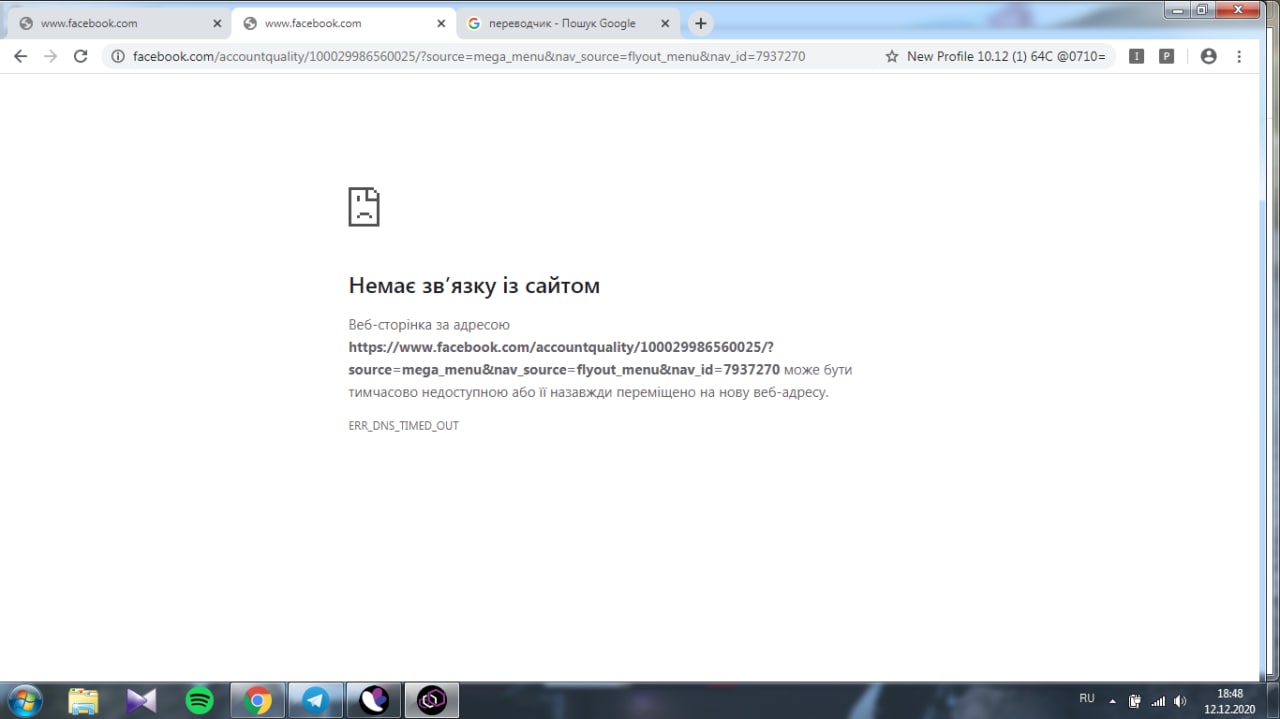Select the second www.facebook.com tab
The width and height of the screenshot is (1280, 719).
click(342, 23)
